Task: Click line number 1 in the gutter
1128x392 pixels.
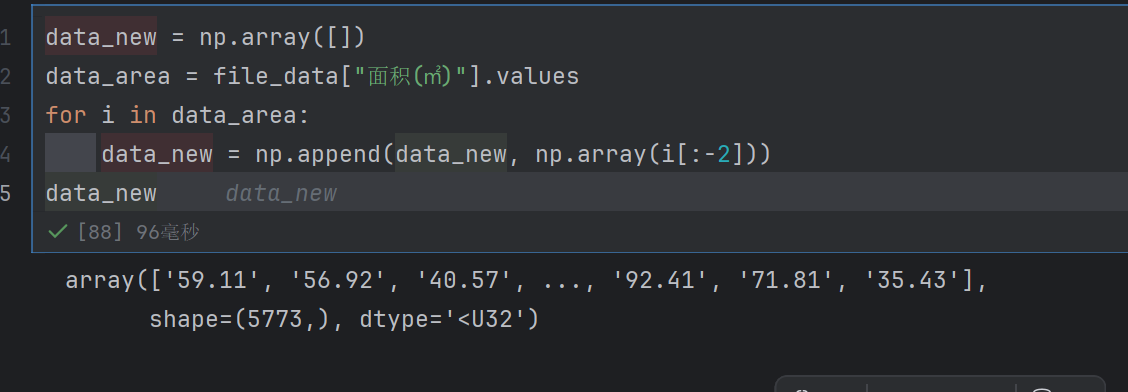Action: click(x=6, y=37)
